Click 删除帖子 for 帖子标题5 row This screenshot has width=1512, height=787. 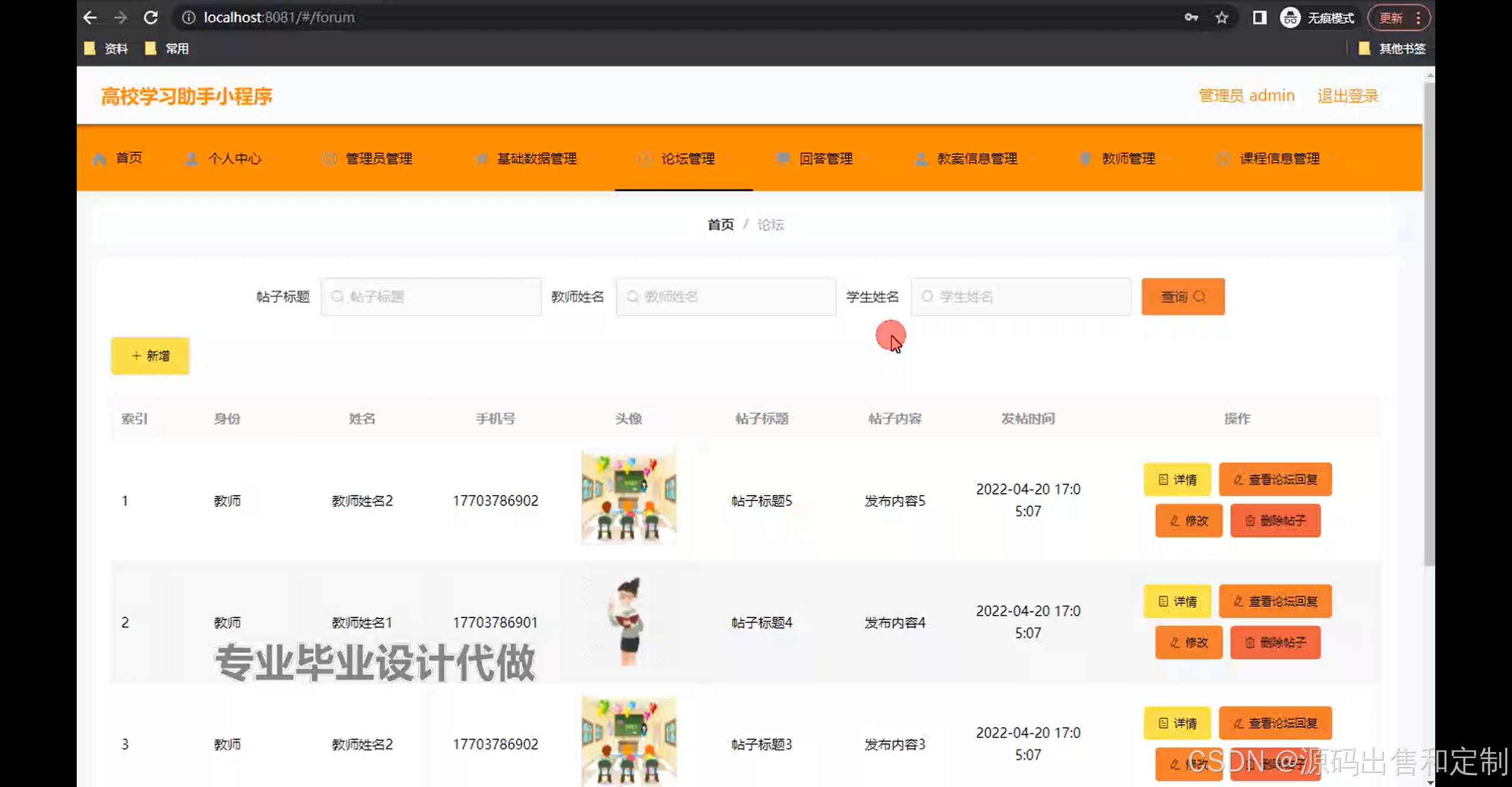[x=1275, y=521]
